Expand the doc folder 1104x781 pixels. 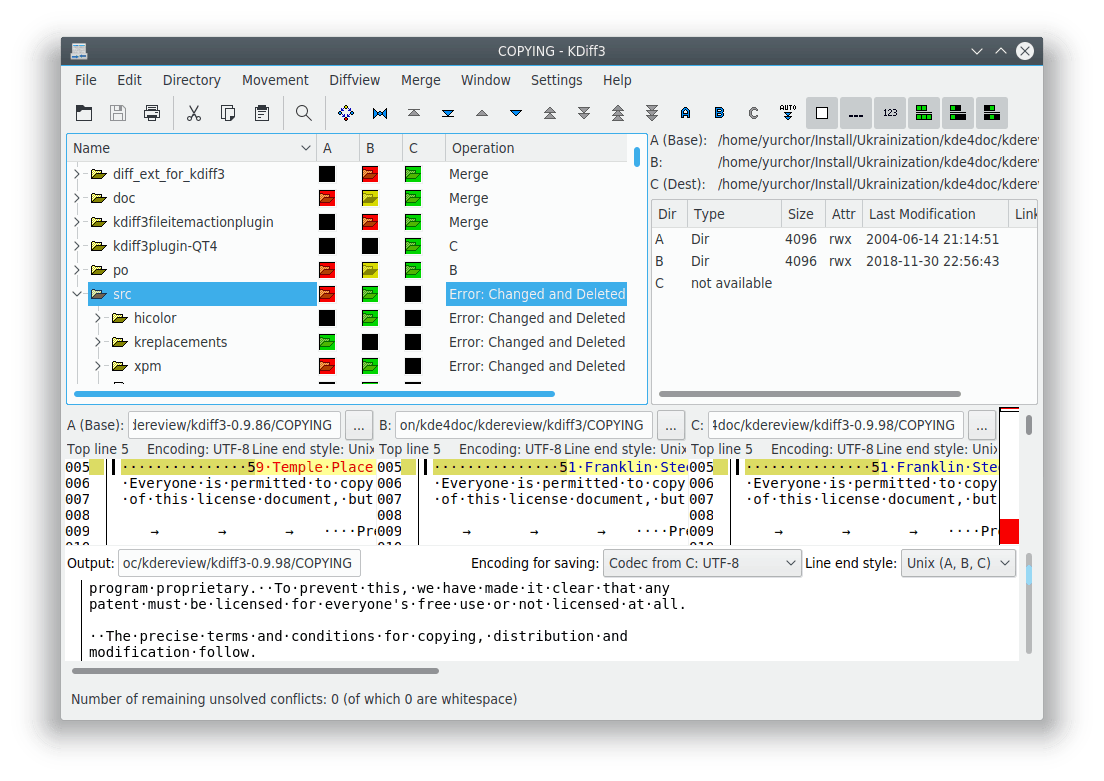(77, 198)
